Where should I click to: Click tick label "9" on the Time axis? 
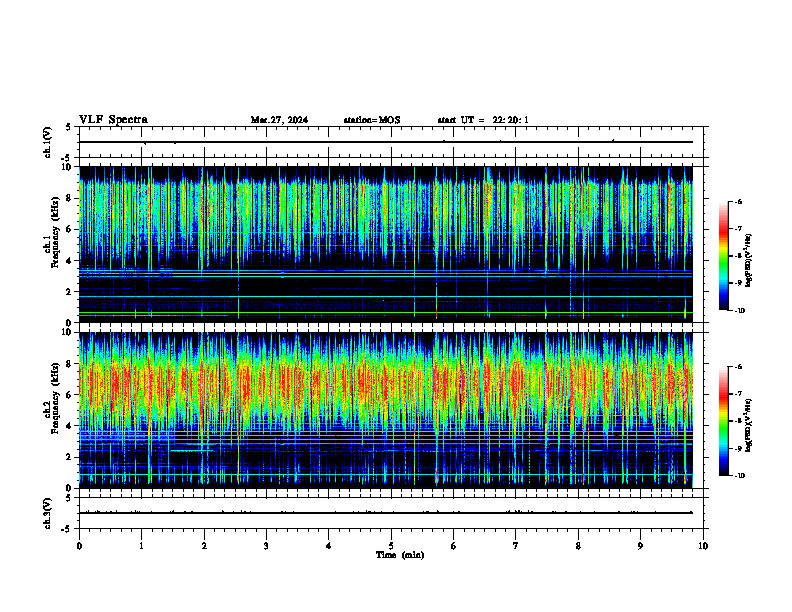click(x=640, y=546)
